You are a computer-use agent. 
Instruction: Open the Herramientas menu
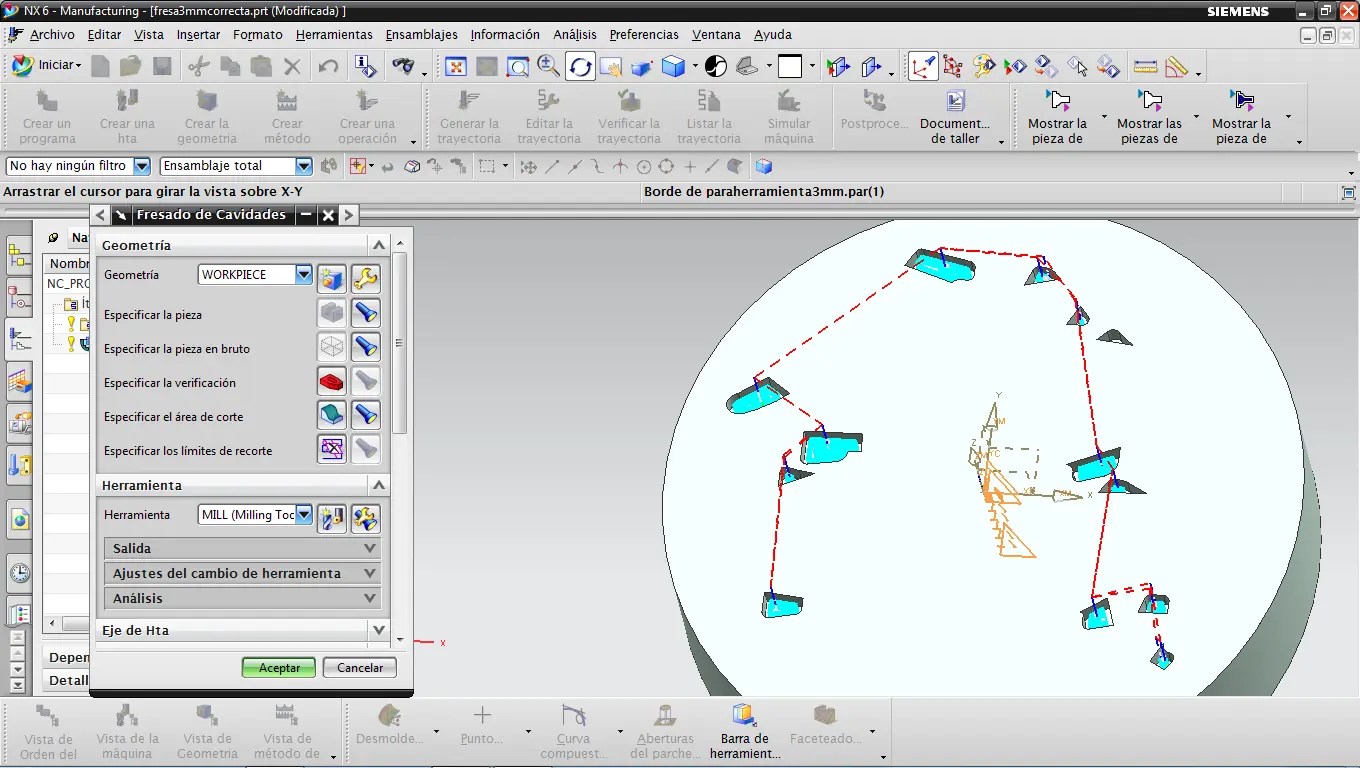pyautogui.click(x=334, y=34)
